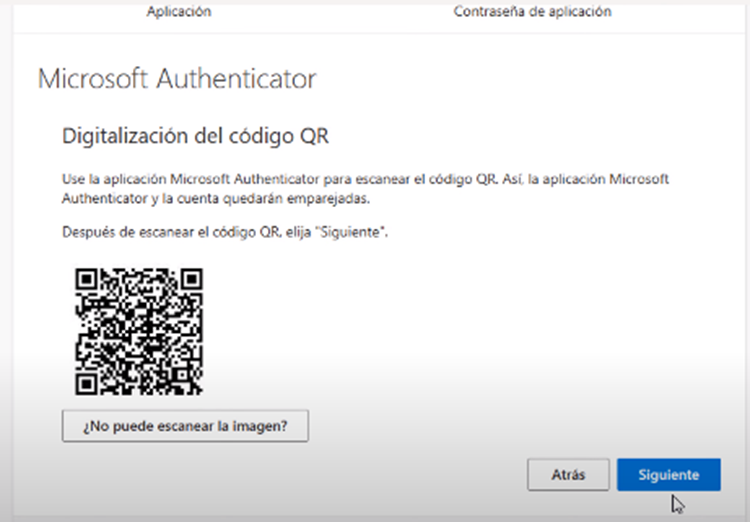Image resolution: width=750 pixels, height=522 pixels.
Task: Click the Digitalización del código QR heading
Action: click(x=195, y=136)
